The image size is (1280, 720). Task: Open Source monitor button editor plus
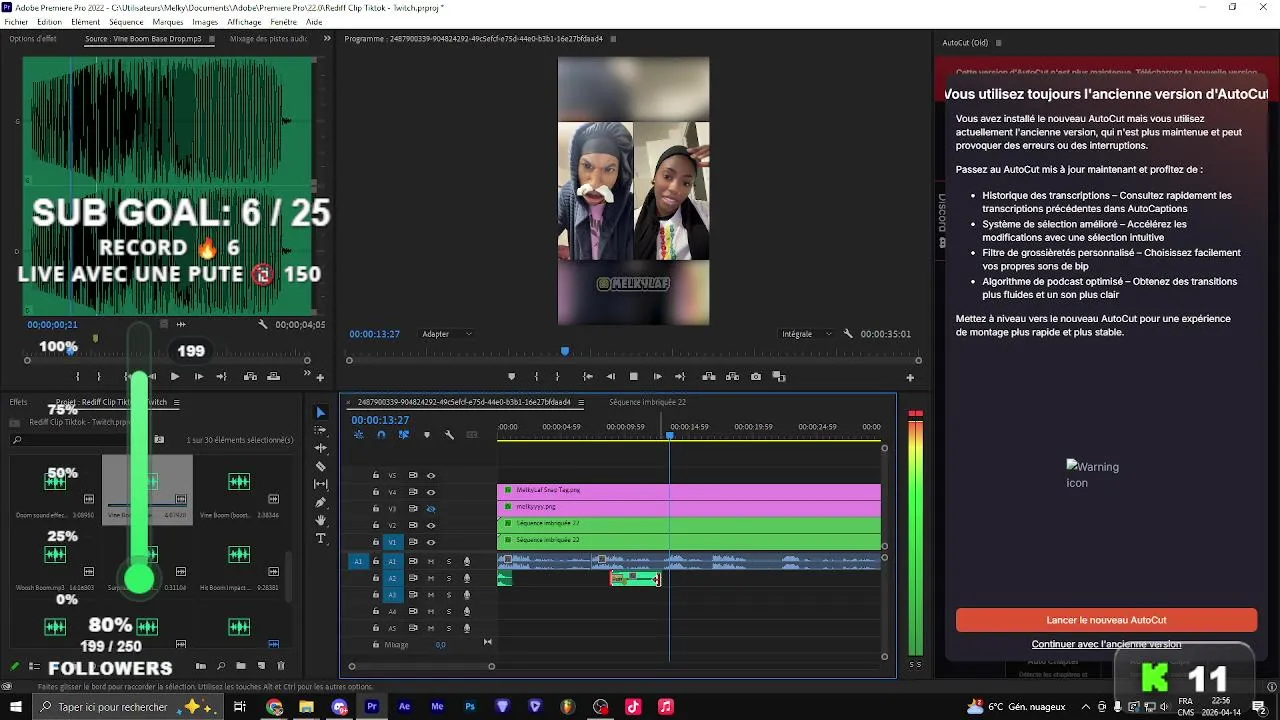click(320, 378)
